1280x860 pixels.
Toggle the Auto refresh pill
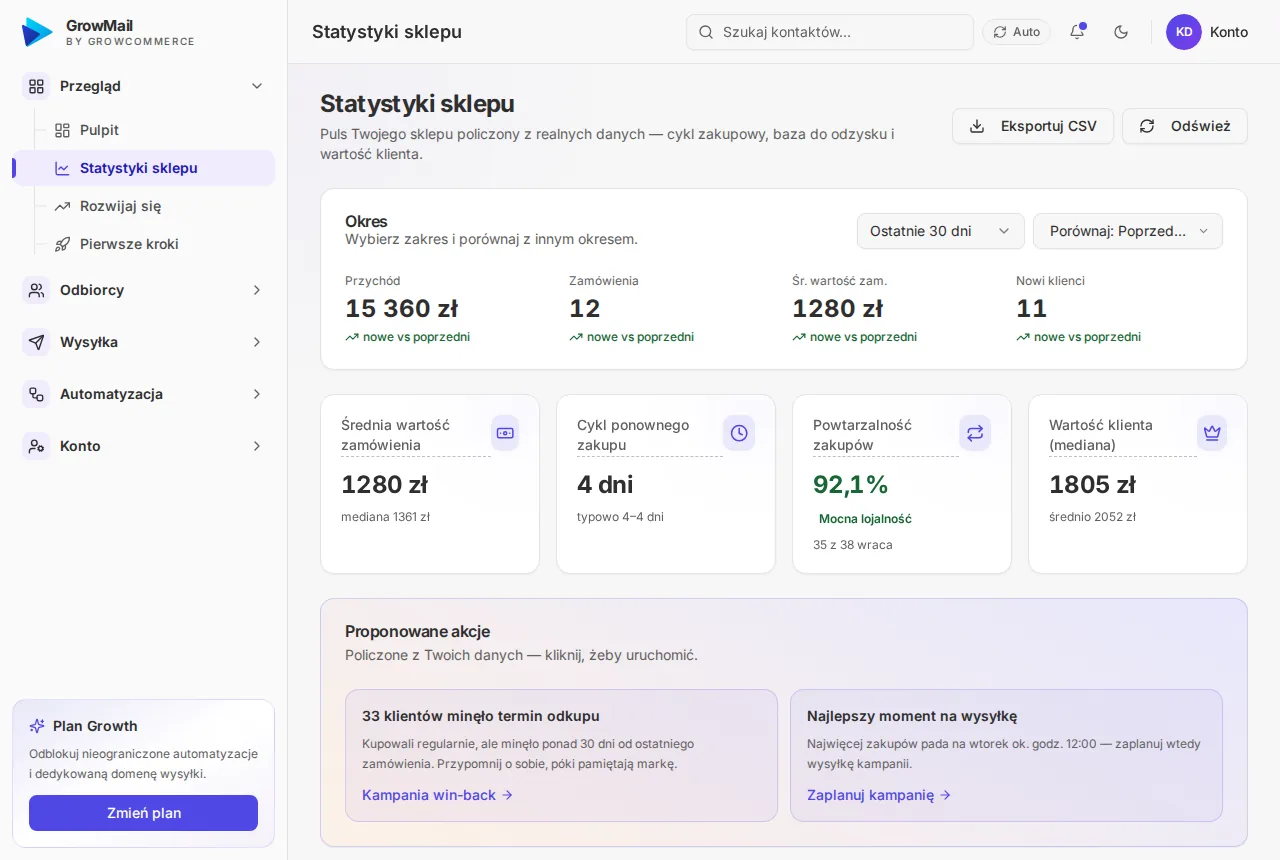coord(1016,32)
